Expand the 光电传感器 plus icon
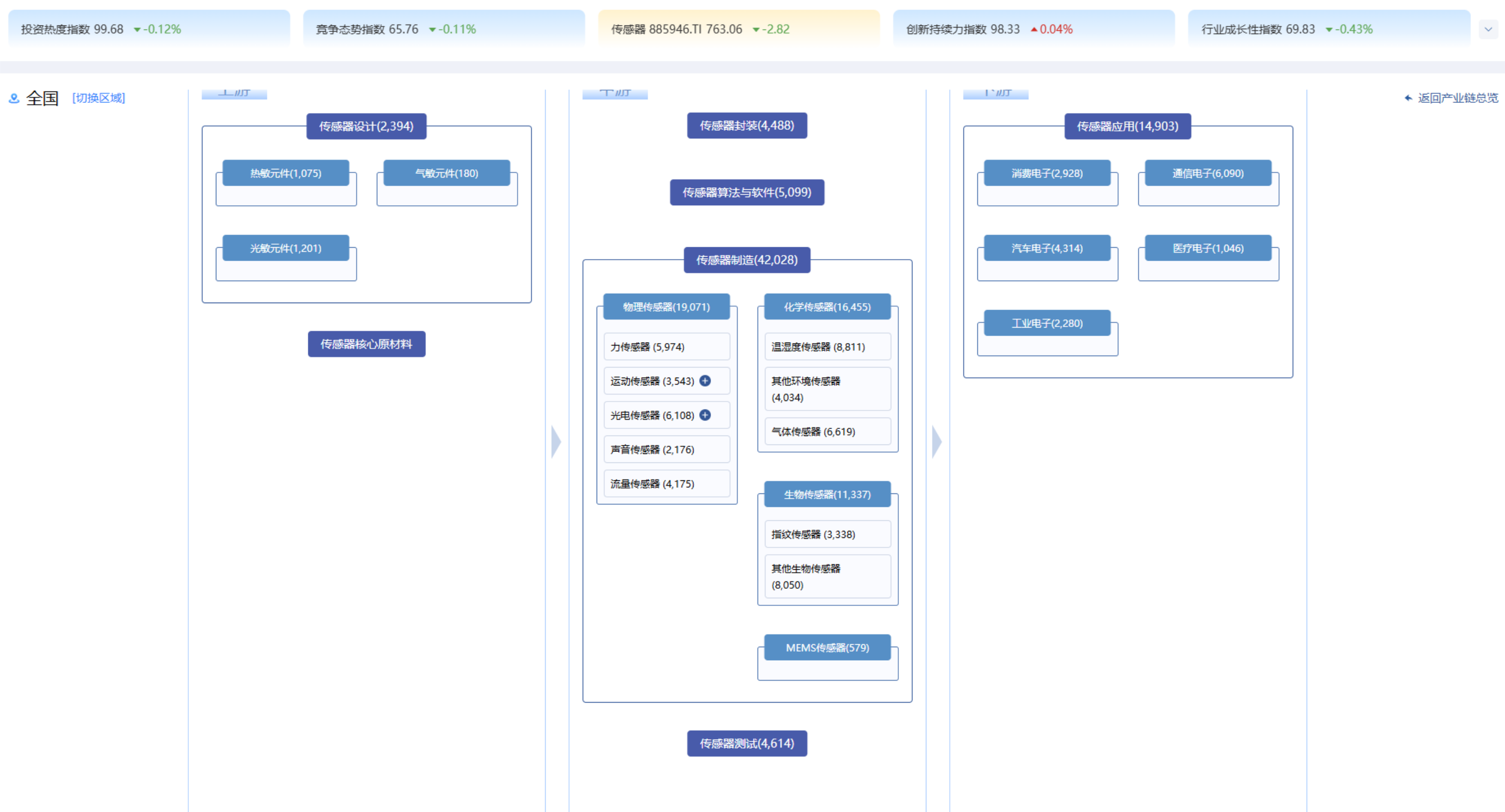Image resolution: width=1505 pixels, height=812 pixels. 705,415
